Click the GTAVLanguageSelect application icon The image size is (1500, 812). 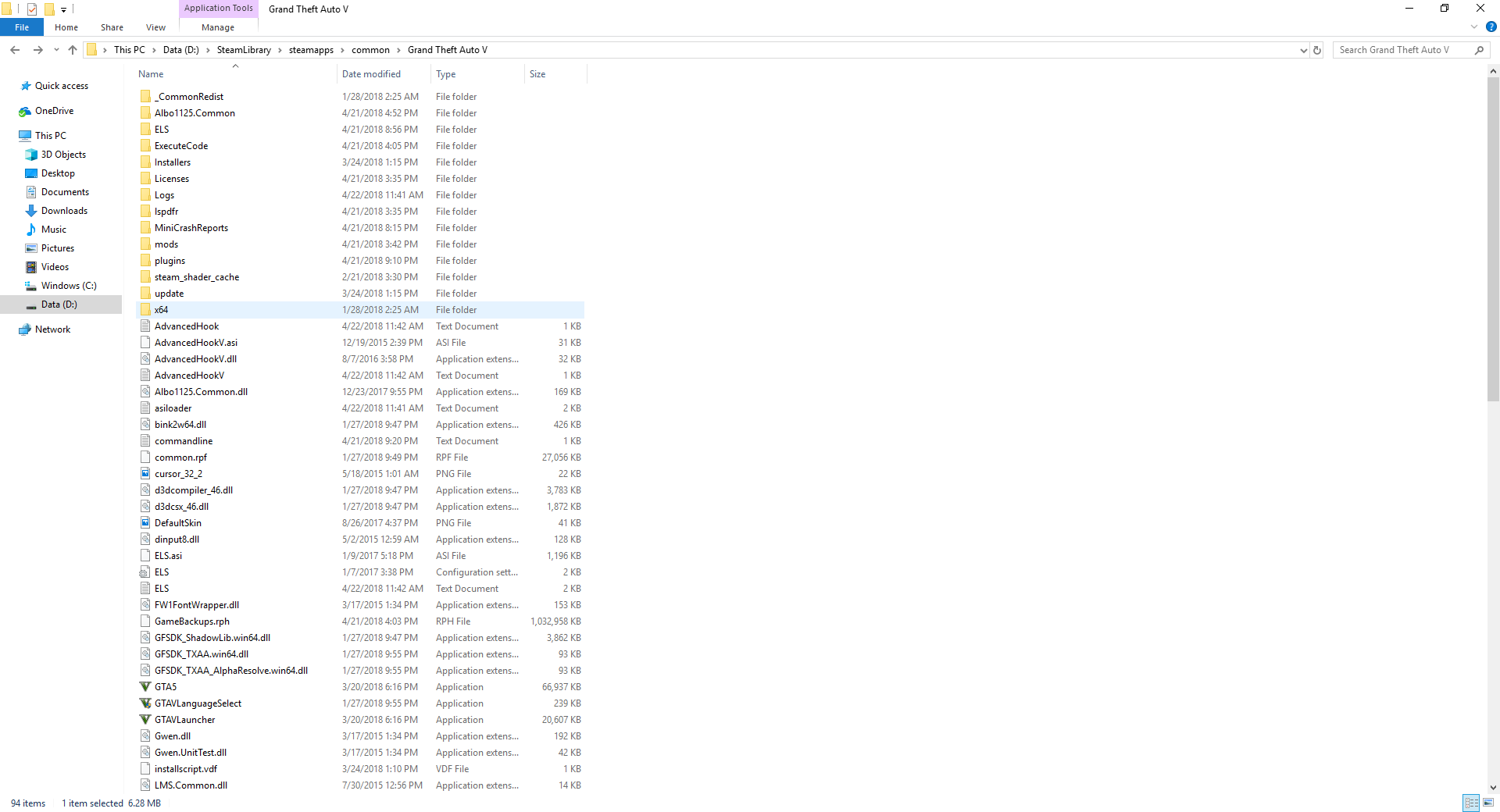[145, 703]
